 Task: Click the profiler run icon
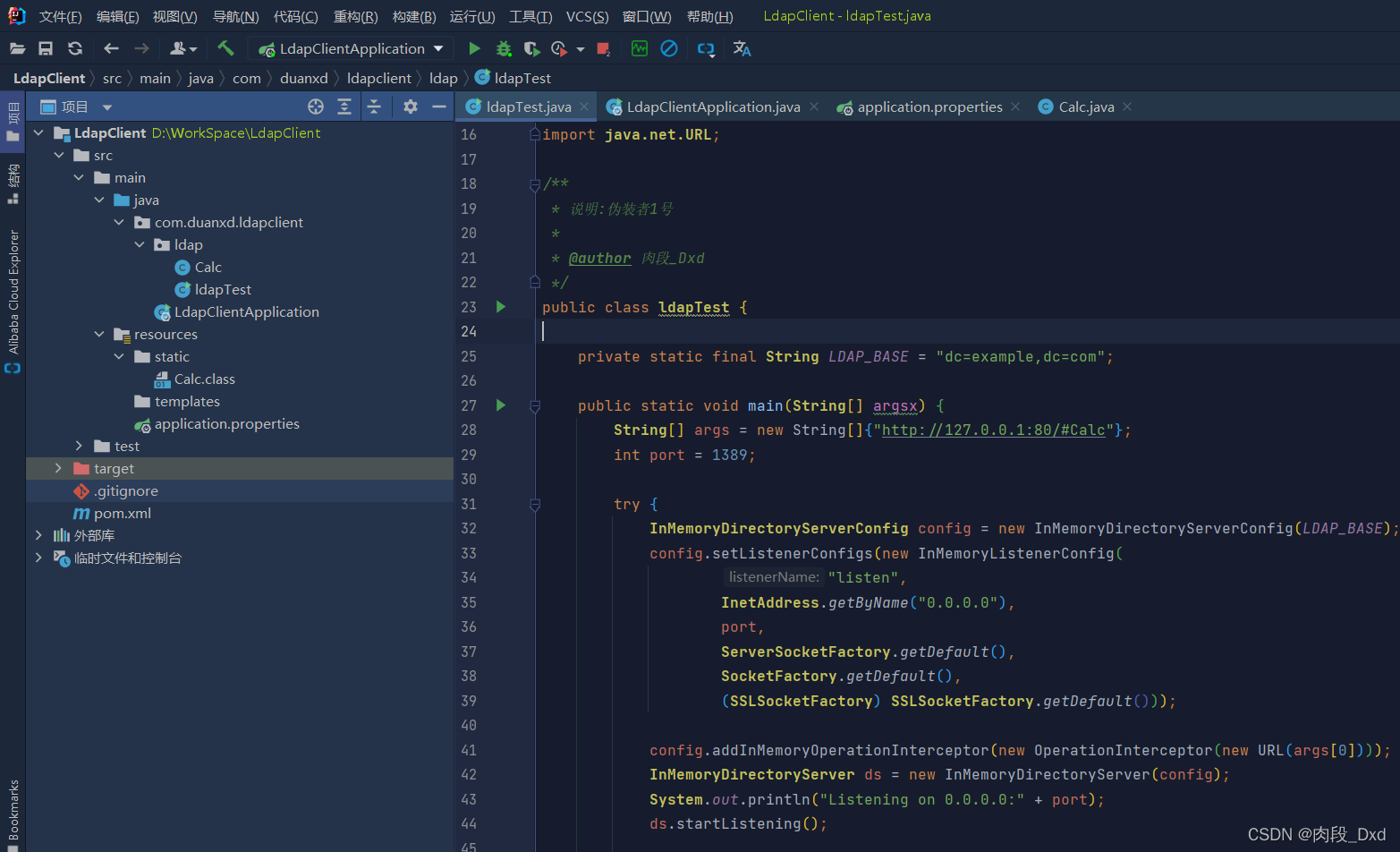pyautogui.click(x=559, y=48)
